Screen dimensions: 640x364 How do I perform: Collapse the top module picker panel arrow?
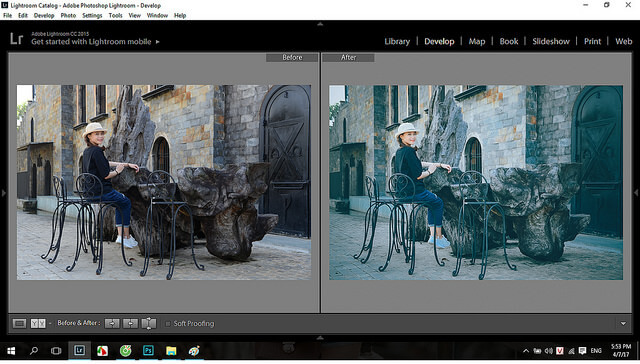click(x=320, y=24)
